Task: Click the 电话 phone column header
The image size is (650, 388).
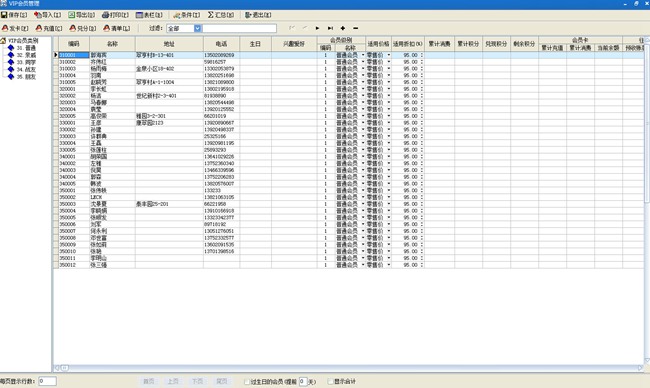Action: pyautogui.click(x=221, y=44)
